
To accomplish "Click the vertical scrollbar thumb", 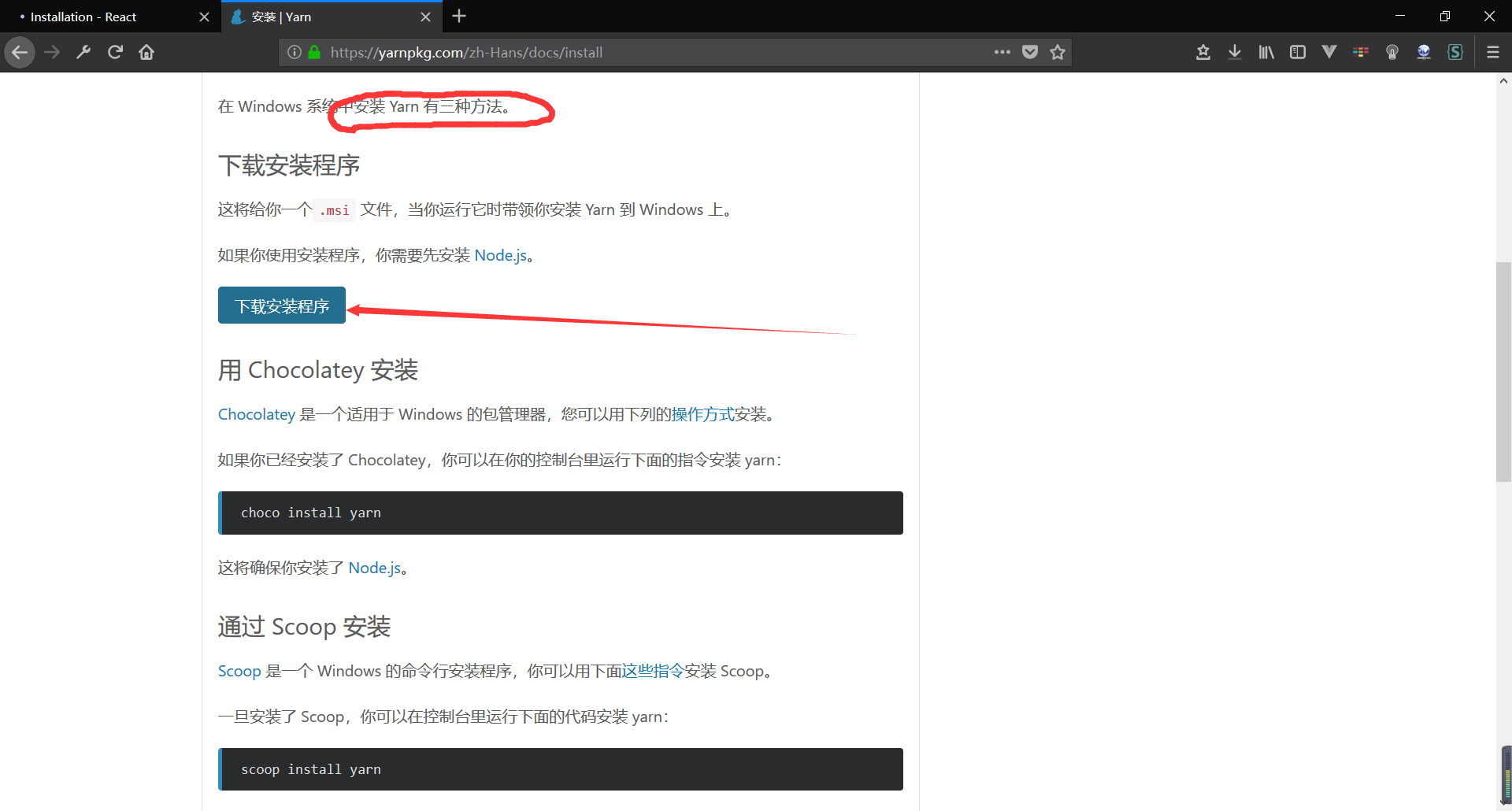I will (x=1503, y=372).
